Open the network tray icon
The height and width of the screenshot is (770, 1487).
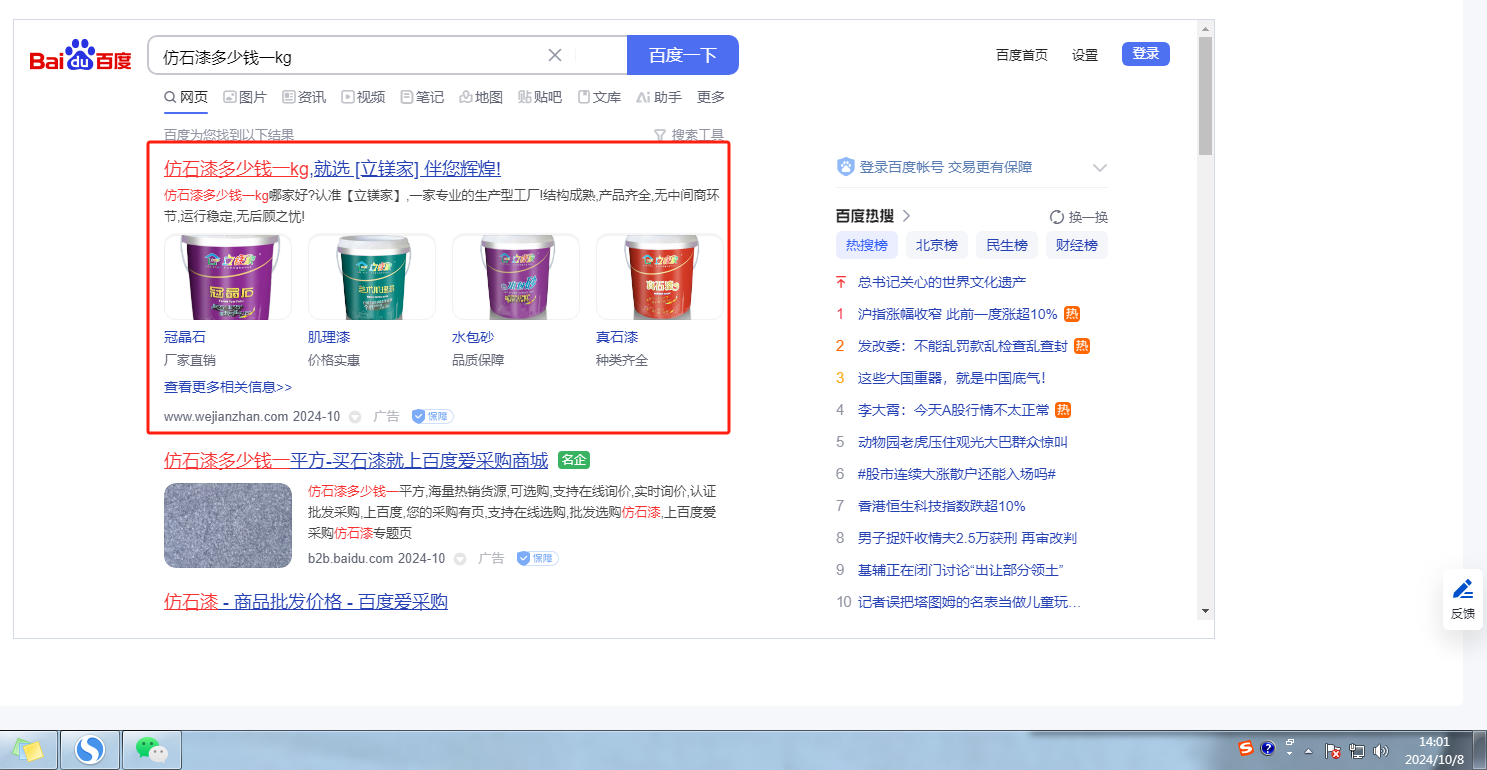coord(1357,750)
